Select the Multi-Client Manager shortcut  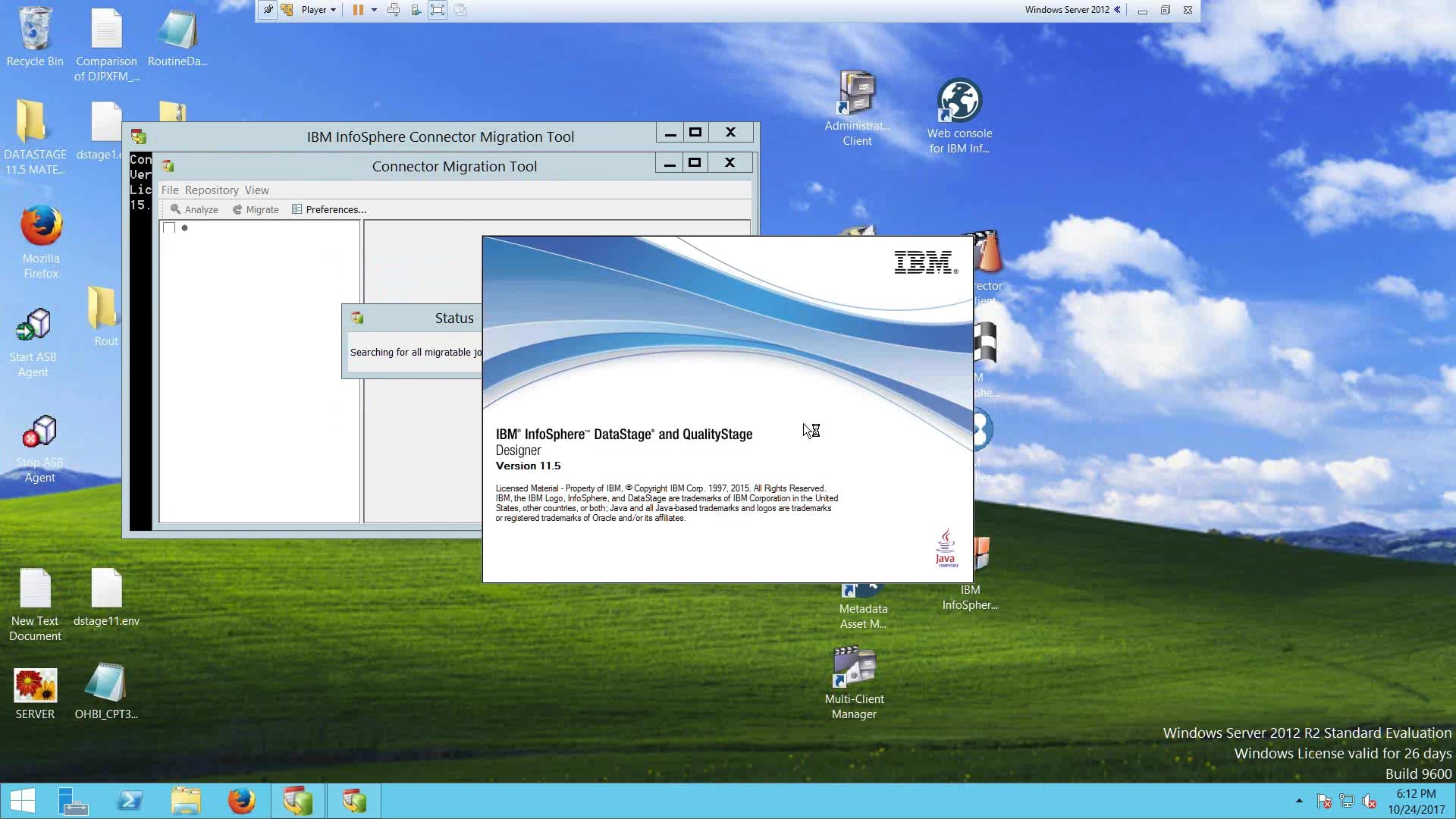click(855, 682)
